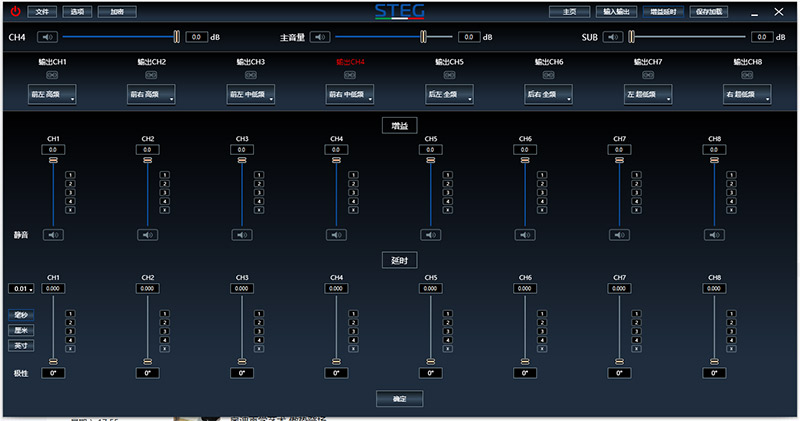Toggle CH2 polarity 0° button
Image resolution: width=800 pixels, height=421 pixels.
pos(147,373)
